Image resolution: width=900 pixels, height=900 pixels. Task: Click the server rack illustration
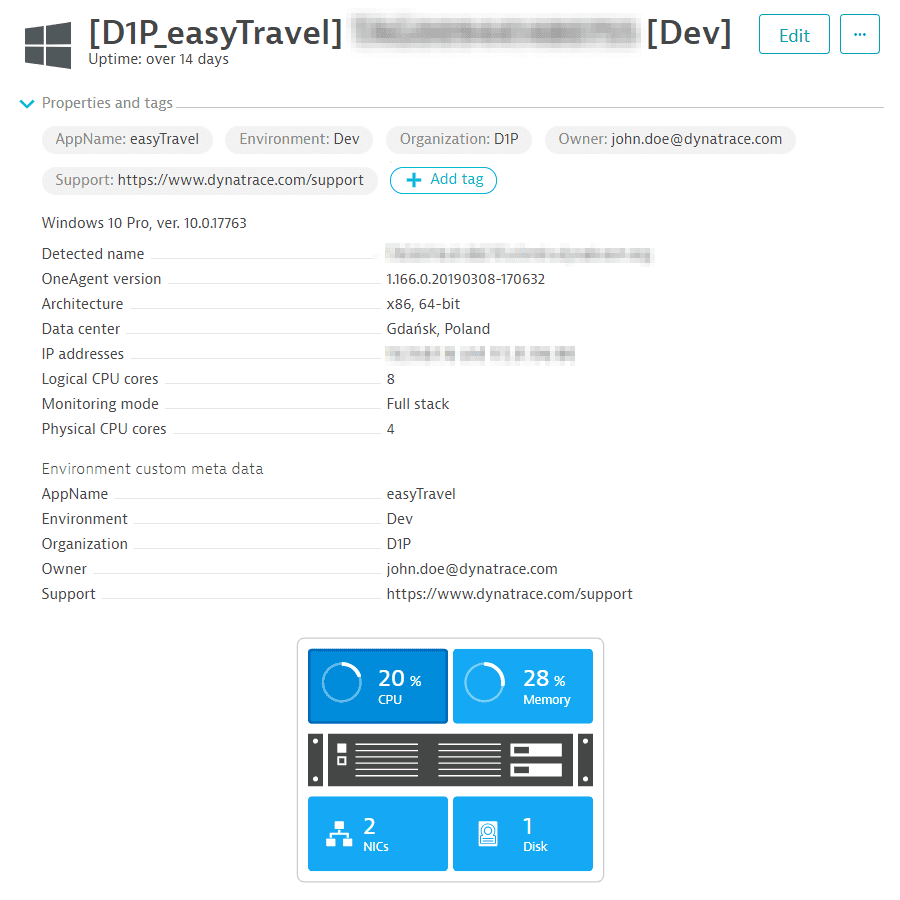tap(450, 760)
